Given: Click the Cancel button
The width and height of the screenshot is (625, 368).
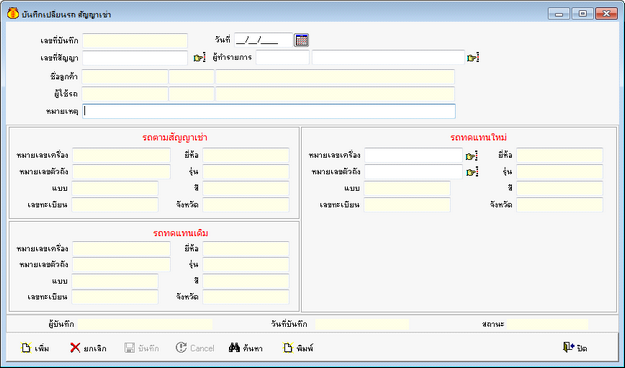Looking at the screenshot, I should pyautogui.click(x=195, y=348).
